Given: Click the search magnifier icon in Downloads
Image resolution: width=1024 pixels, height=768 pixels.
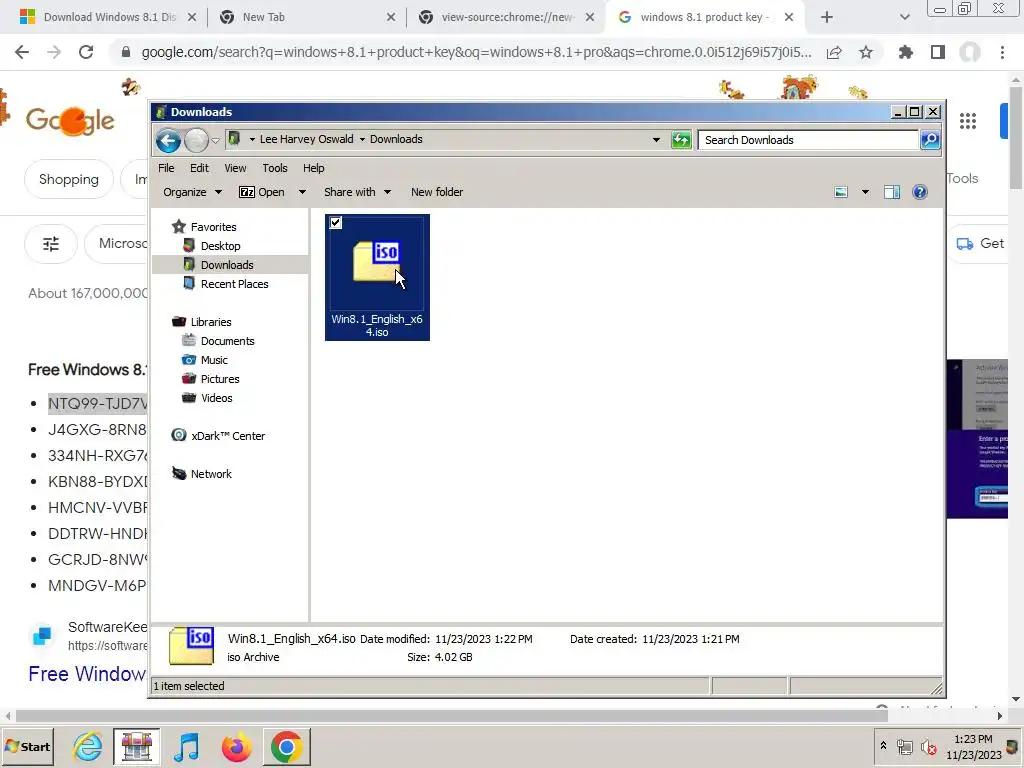Looking at the screenshot, I should (x=930, y=140).
